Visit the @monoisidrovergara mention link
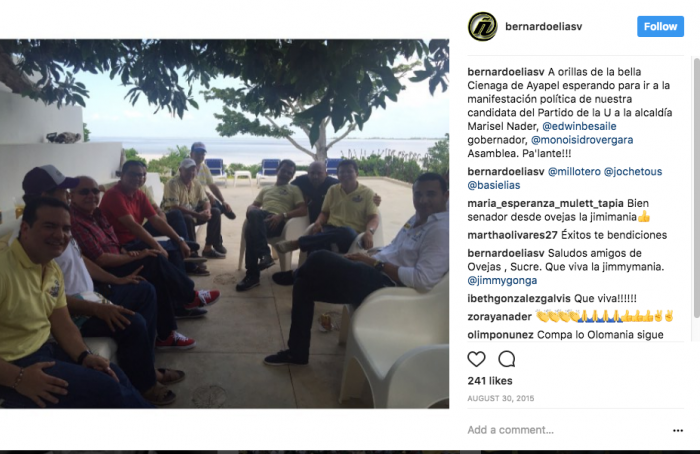This screenshot has width=700, height=454. pos(582,140)
